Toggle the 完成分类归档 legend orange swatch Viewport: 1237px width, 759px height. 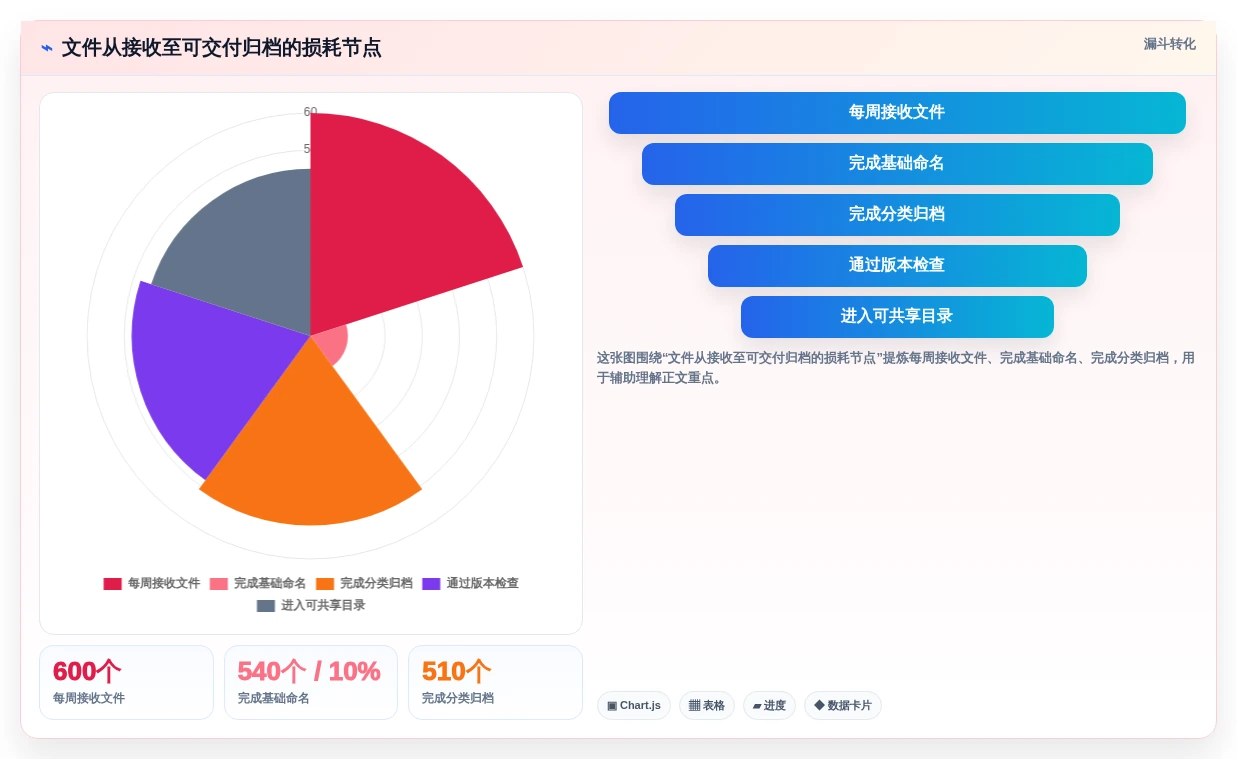(x=325, y=584)
